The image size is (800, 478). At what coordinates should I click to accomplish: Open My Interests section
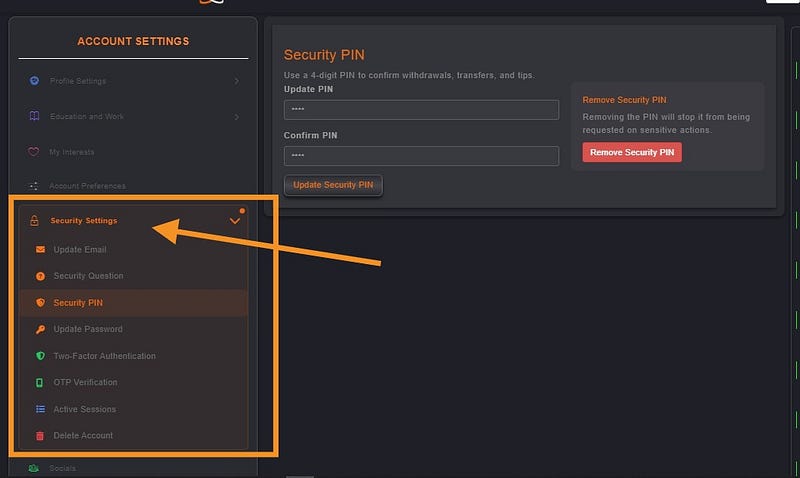[72, 152]
